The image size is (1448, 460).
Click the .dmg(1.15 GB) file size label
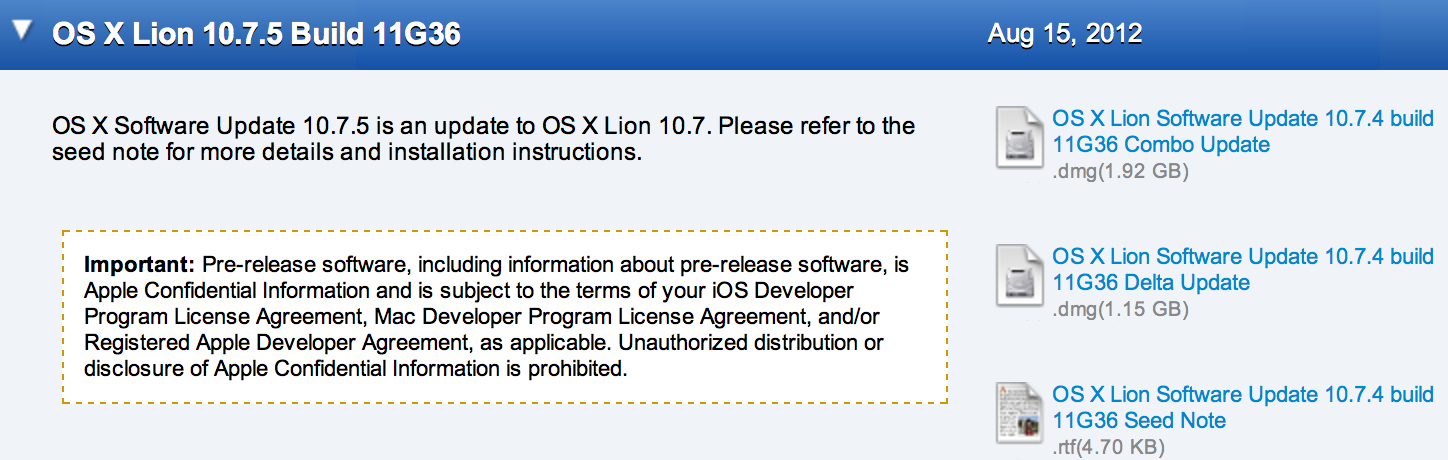tap(1120, 310)
